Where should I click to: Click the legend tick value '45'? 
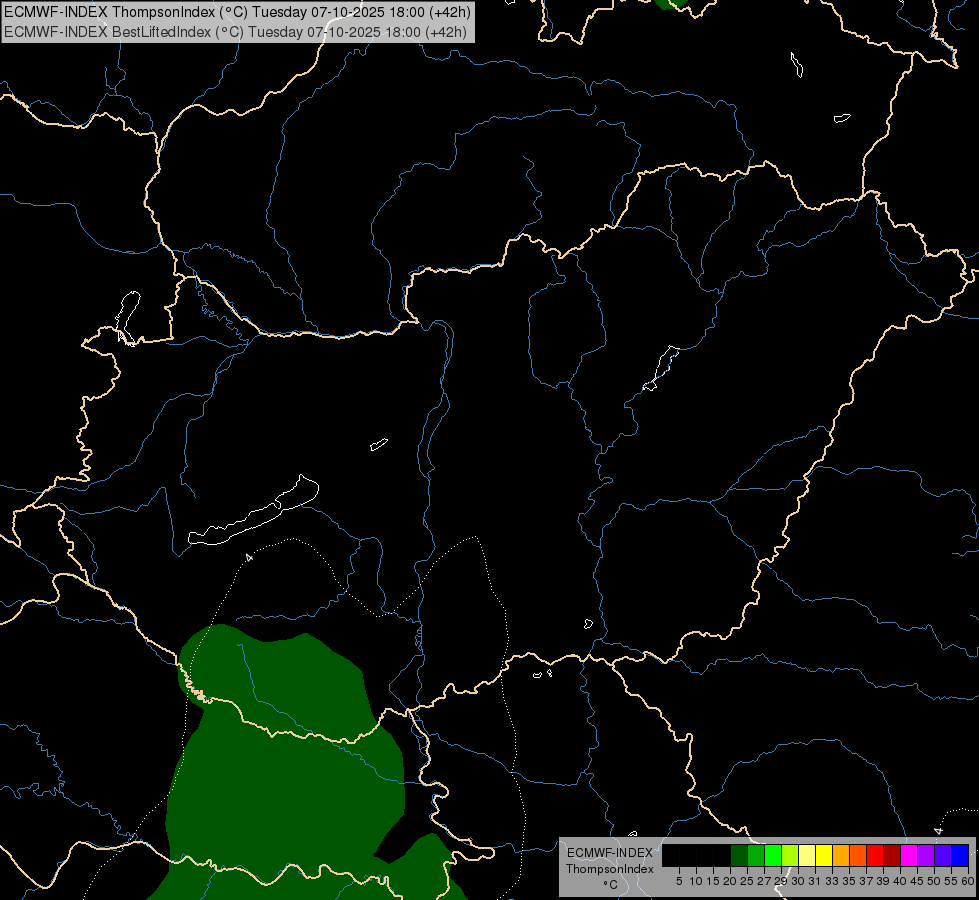coord(917,881)
